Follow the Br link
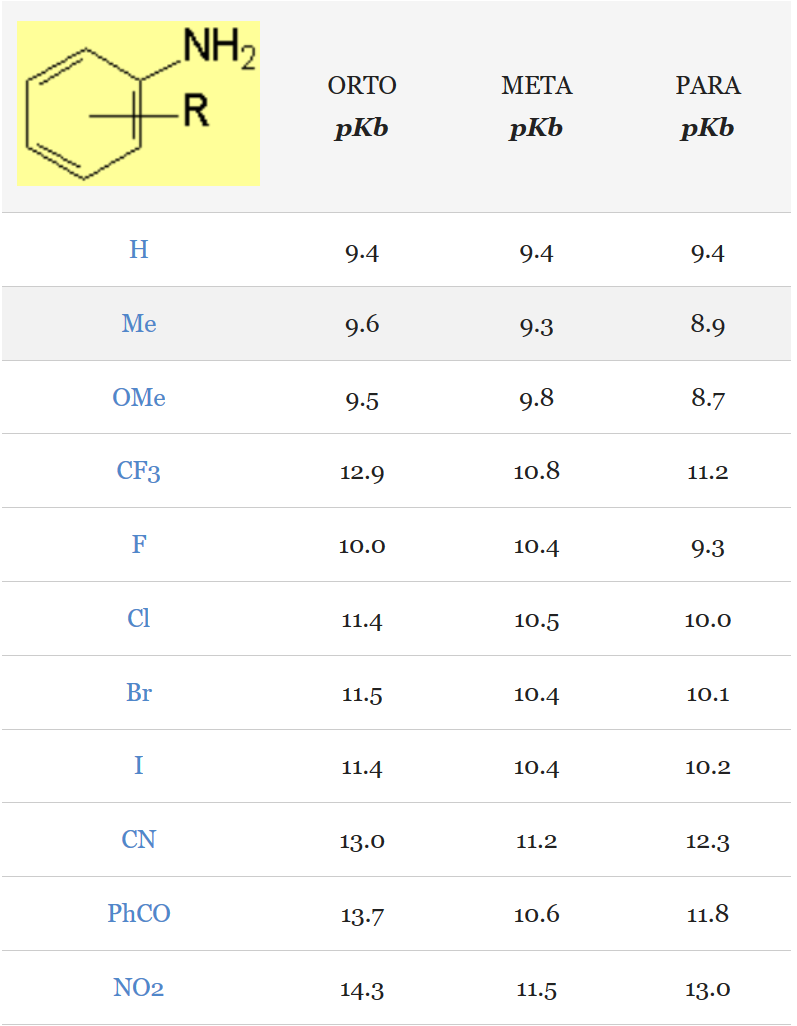 (139, 692)
